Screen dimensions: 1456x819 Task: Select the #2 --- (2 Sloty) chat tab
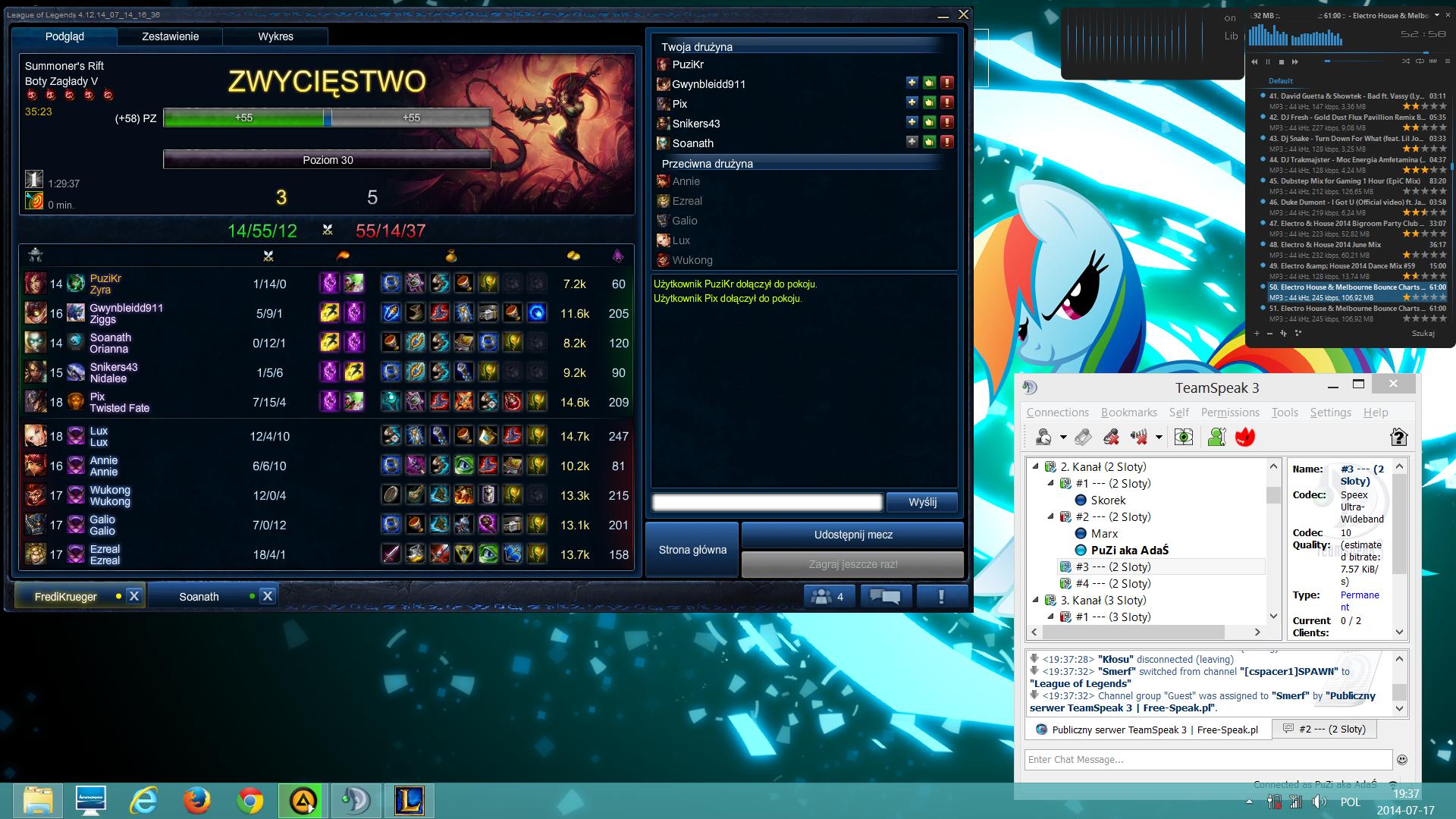pos(1324,730)
